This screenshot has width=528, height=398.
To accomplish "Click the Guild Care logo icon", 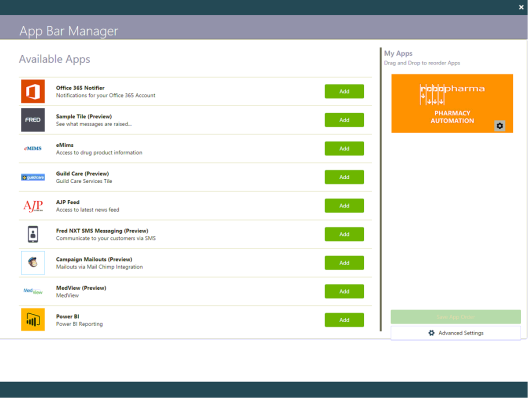I will 33,177.
